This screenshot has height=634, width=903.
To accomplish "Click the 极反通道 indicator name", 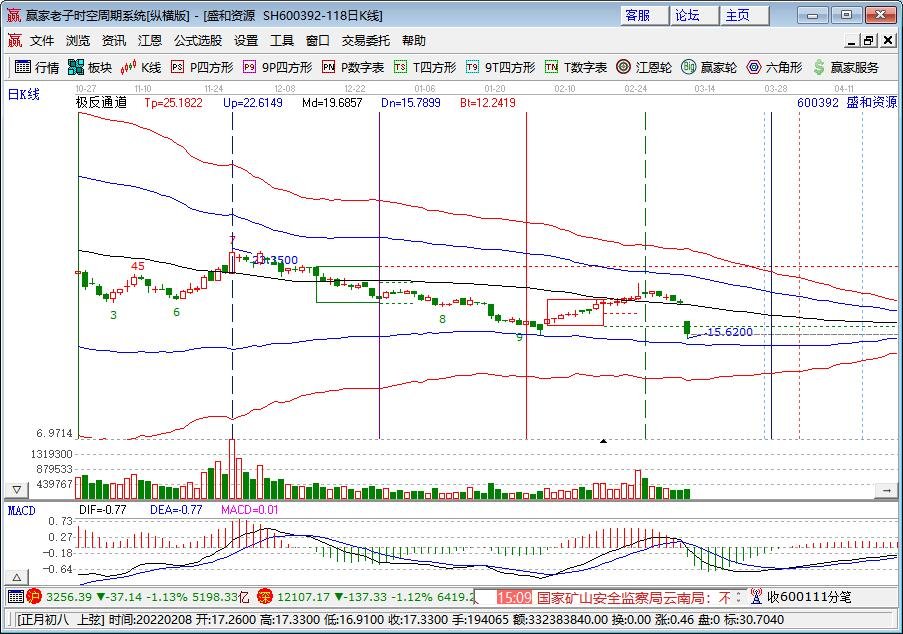I will (x=101, y=103).
